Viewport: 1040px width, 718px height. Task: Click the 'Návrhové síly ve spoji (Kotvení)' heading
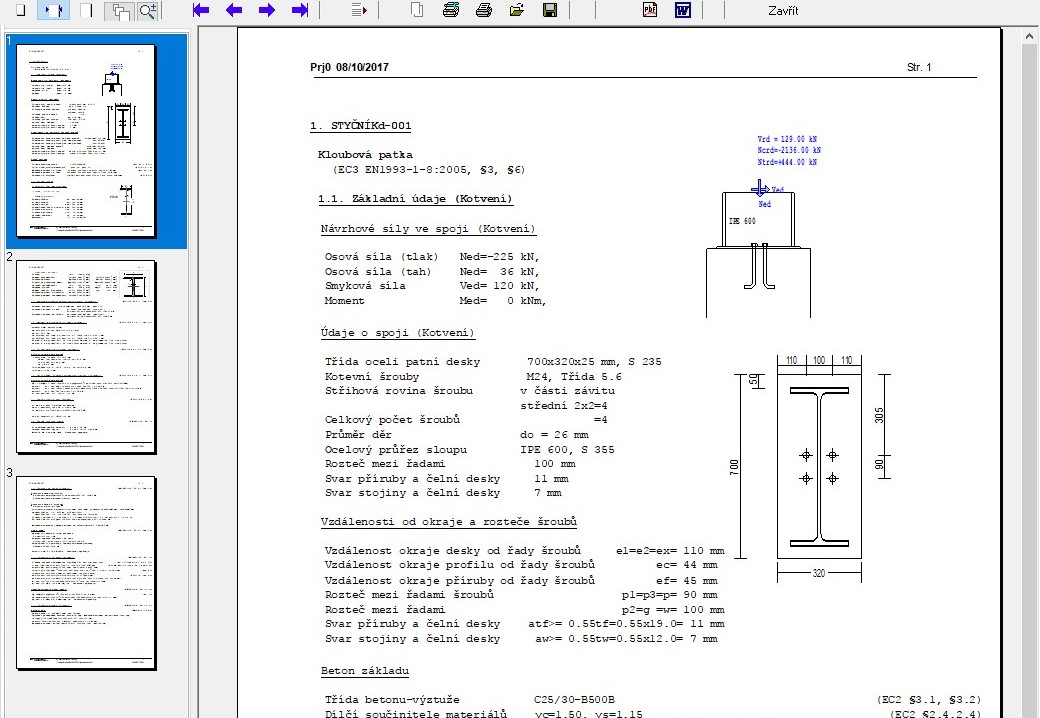click(428, 229)
